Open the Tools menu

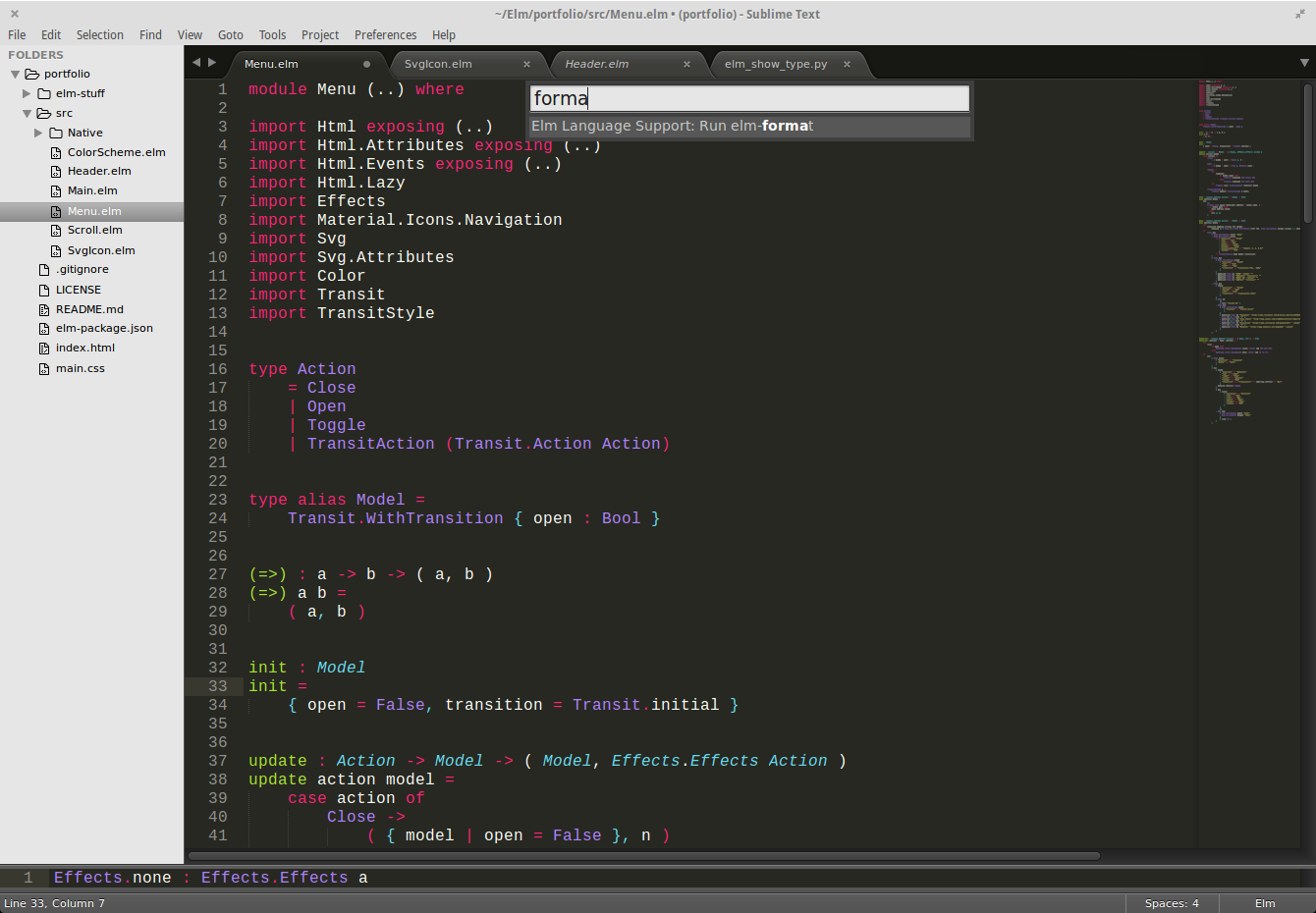click(x=273, y=34)
